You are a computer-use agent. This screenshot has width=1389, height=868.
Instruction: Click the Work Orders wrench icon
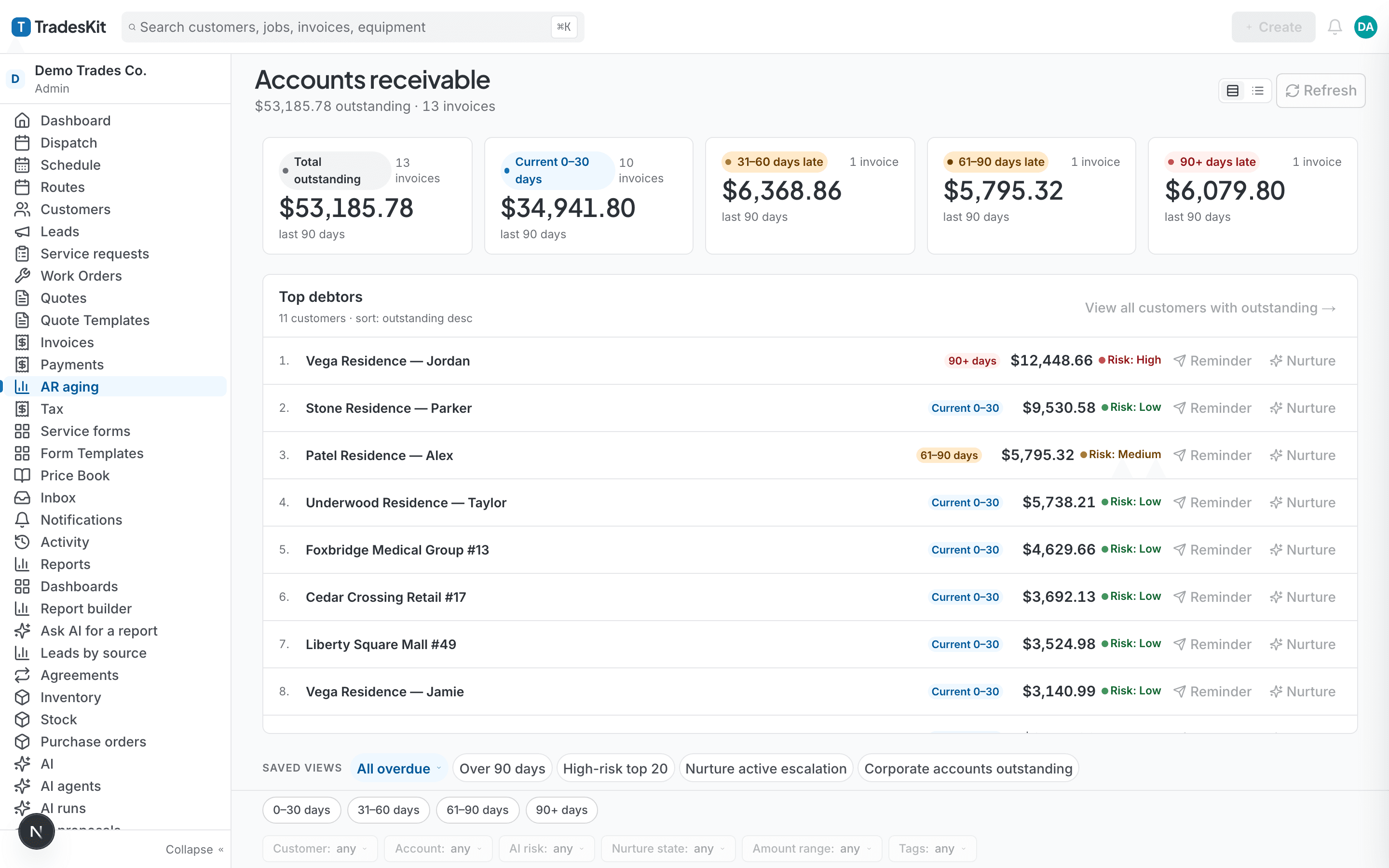pyautogui.click(x=22, y=275)
